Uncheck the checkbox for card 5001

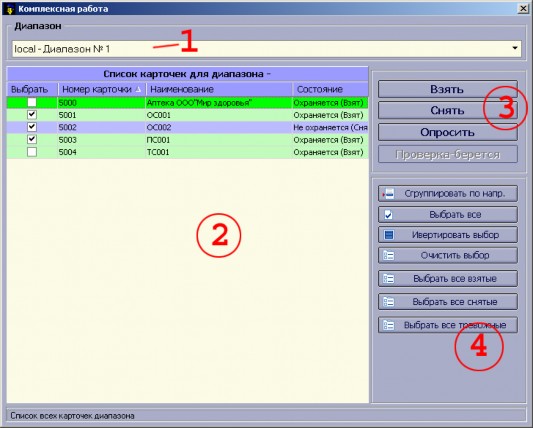pos(32,115)
